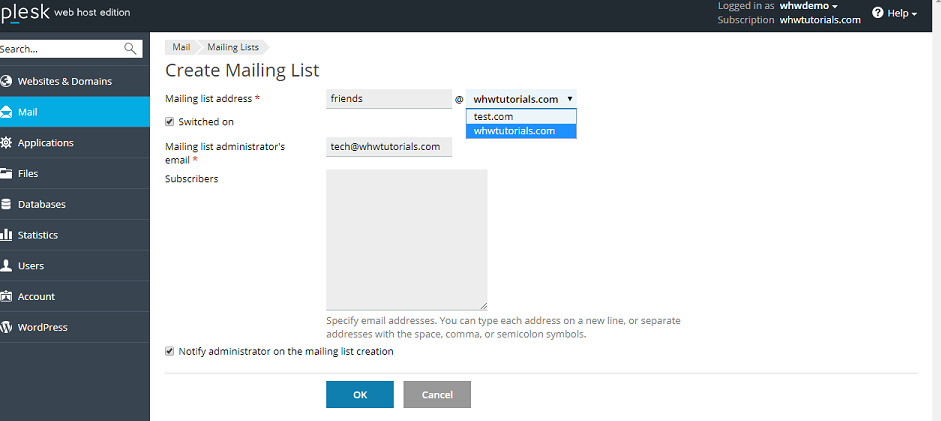This screenshot has width=941, height=421.
Task: Select the Databases icon in sidebar
Action: coord(7,205)
